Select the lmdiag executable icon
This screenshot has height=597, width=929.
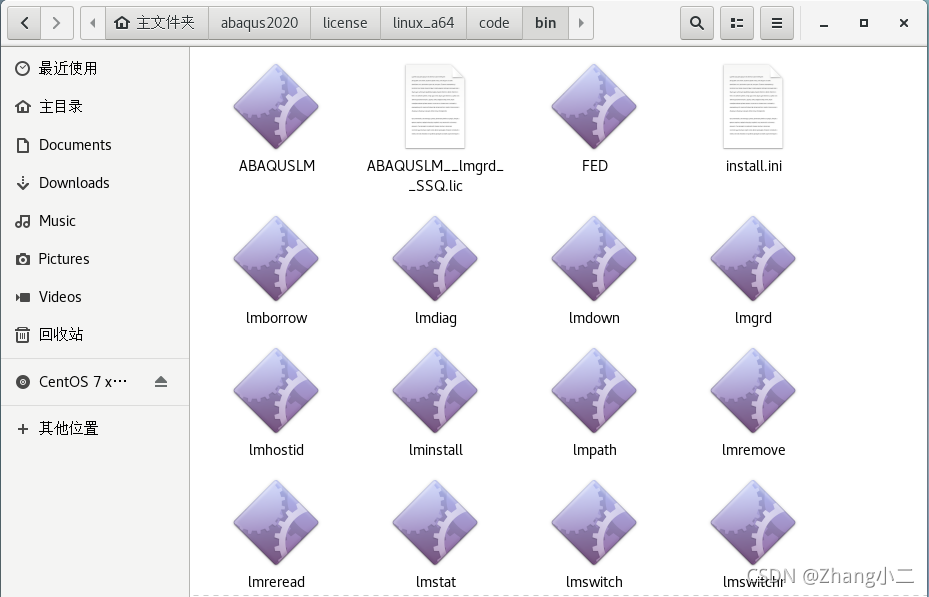click(435, 259)
